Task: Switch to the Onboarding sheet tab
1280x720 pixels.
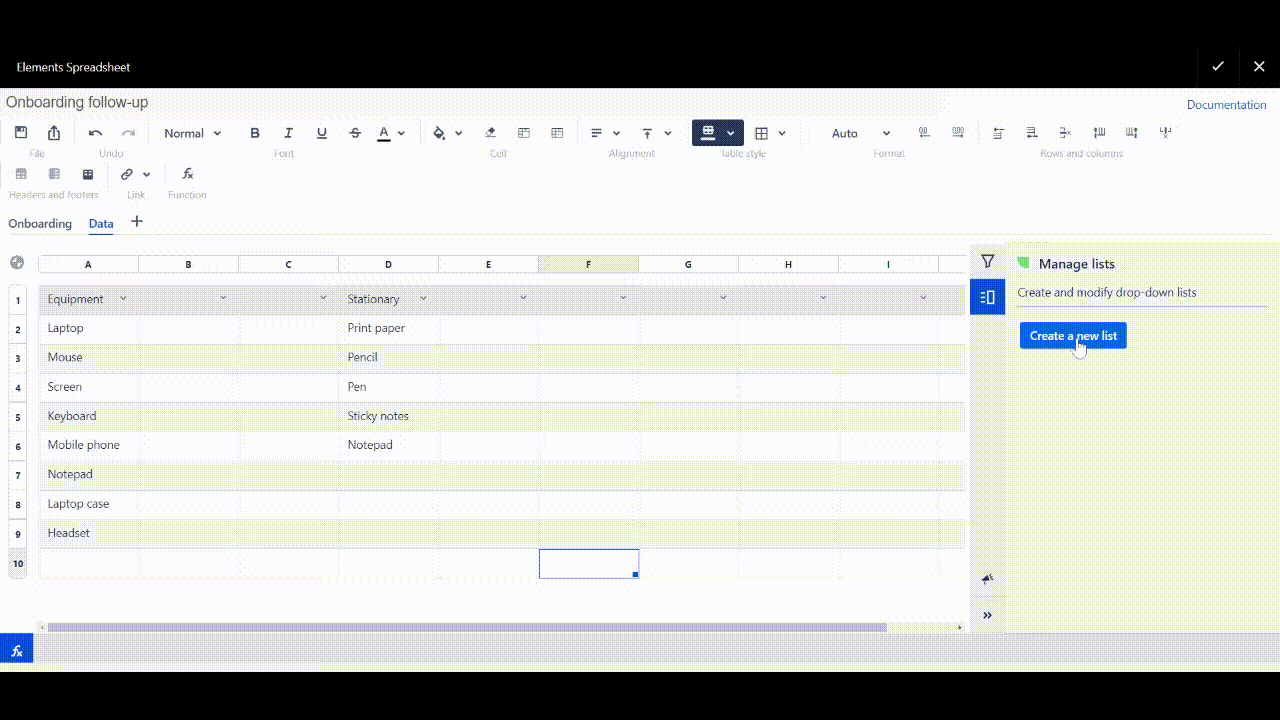Action: pos(40,223)
